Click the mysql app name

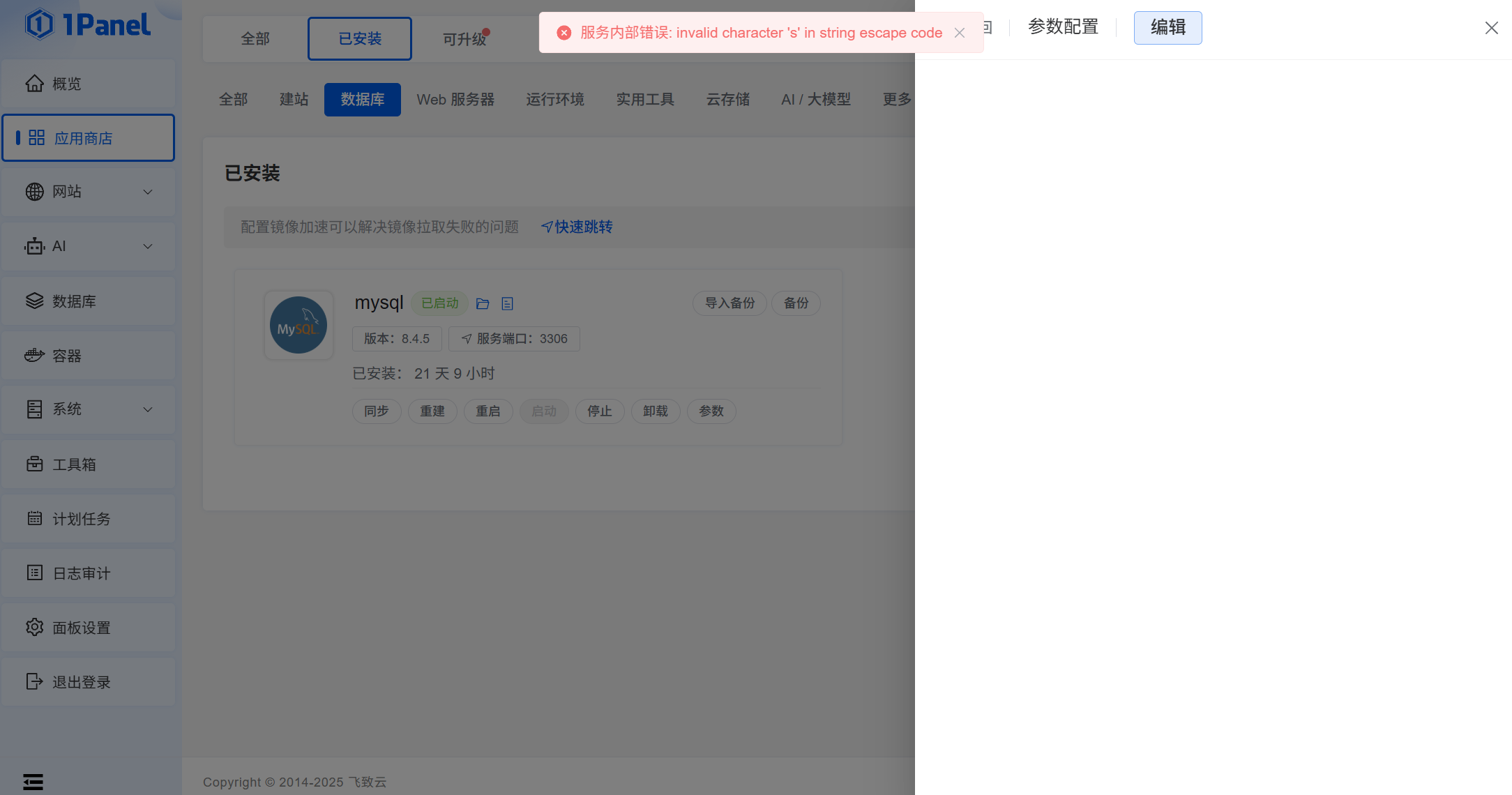[379, 303]
